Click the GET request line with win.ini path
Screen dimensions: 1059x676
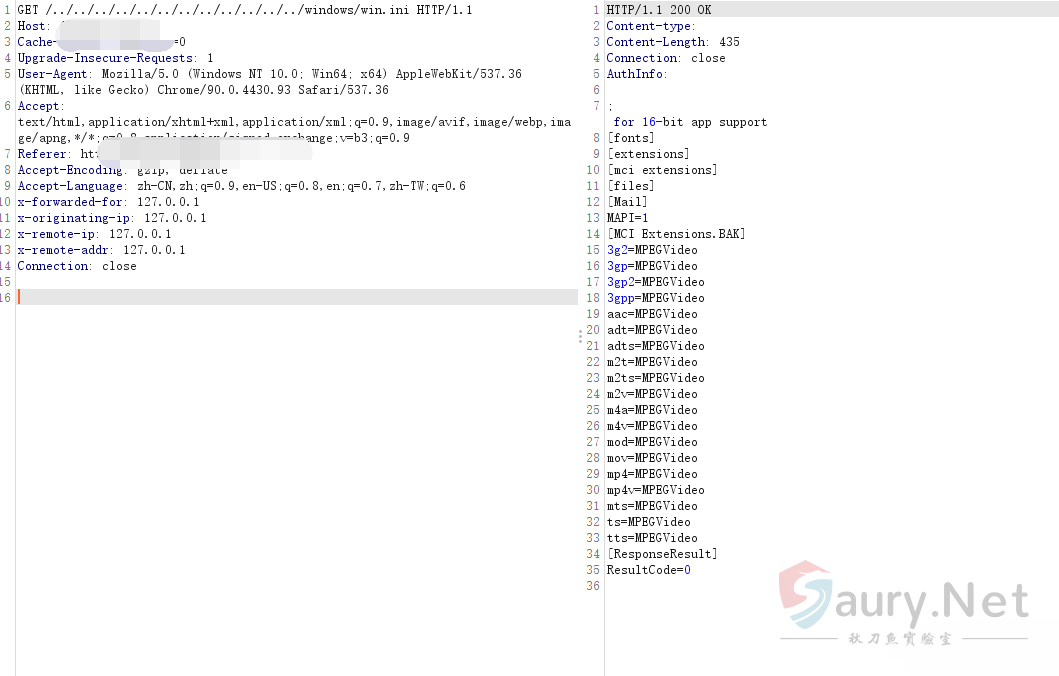(245, 10)
